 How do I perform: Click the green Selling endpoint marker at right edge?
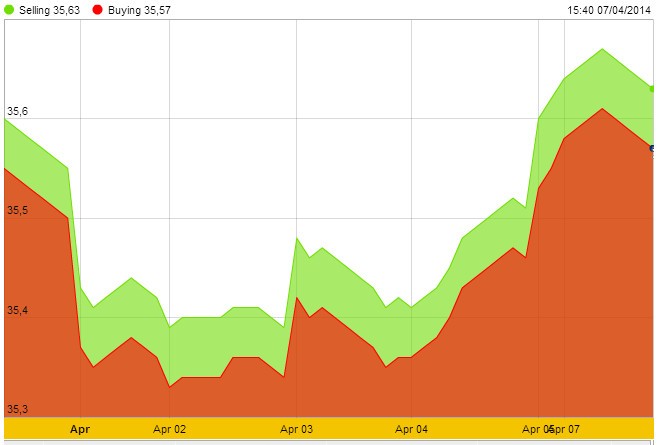click(x=653, y=89)
